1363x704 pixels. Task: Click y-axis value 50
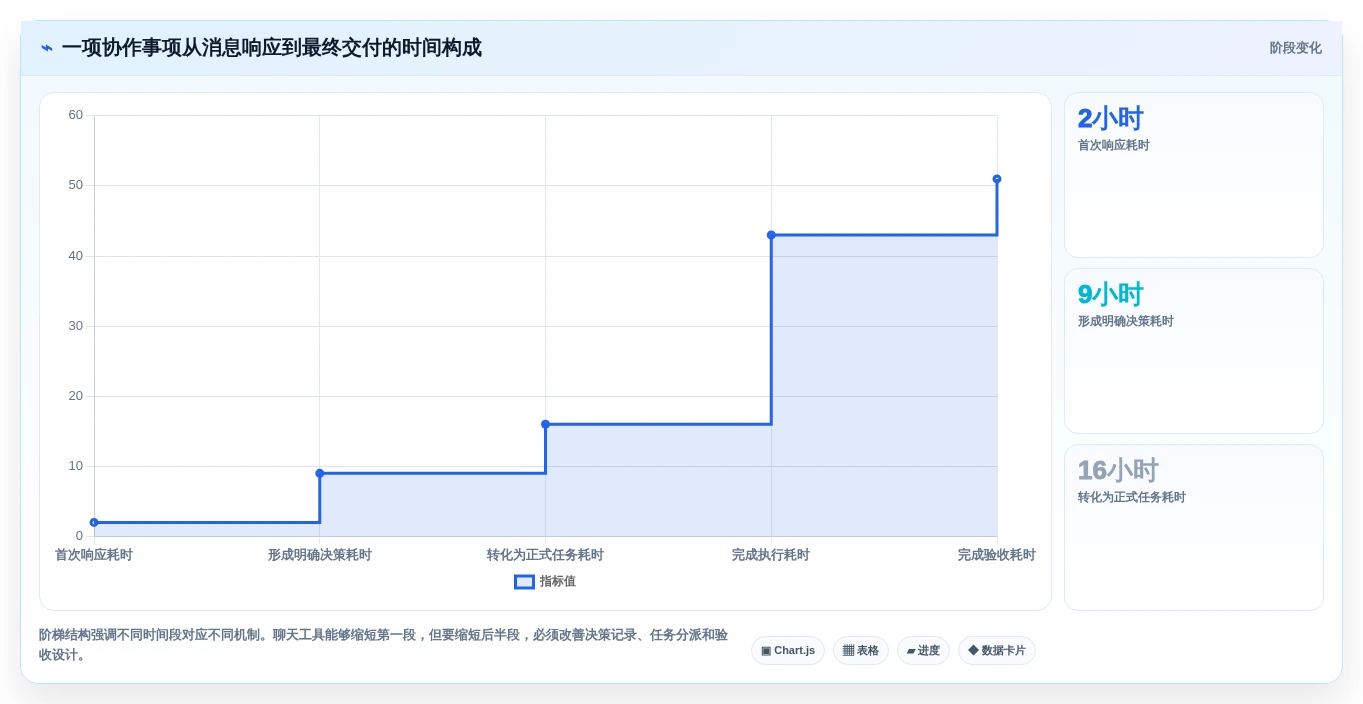coord(76,185)
